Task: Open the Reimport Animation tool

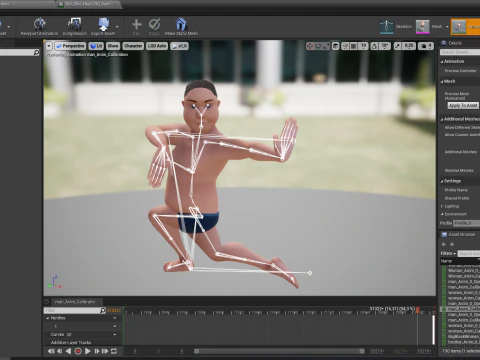Action: tap(39, 27)
